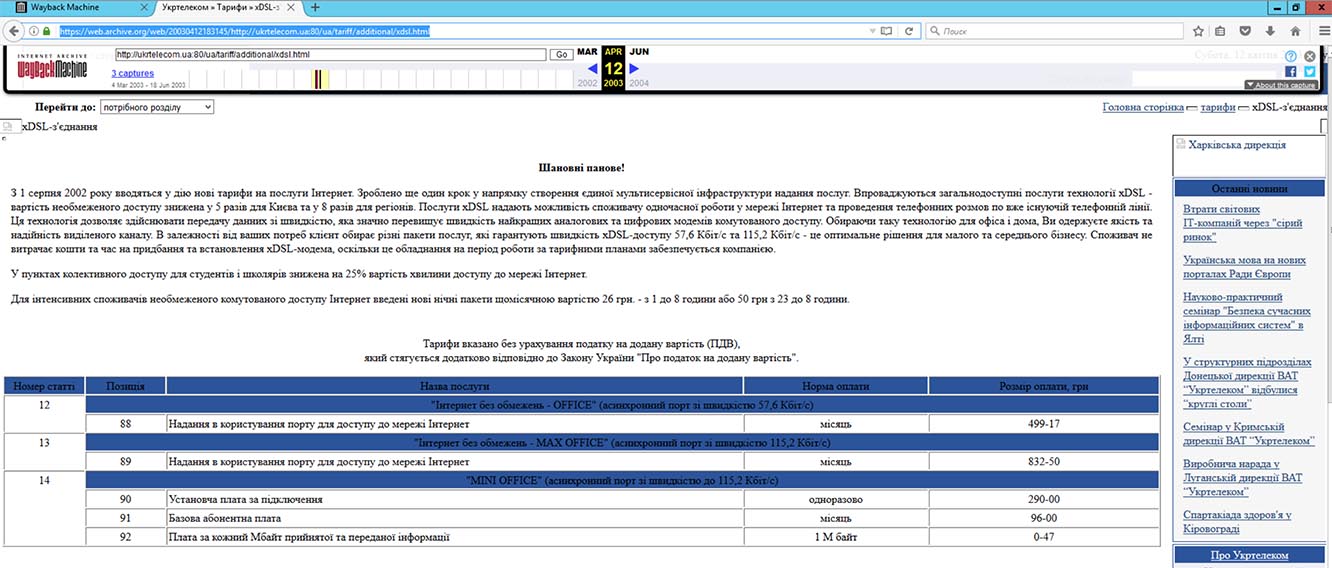Close the Wayback toolbar with X icon
This screenshot has height=568, width=1332.
point(1310,57)
